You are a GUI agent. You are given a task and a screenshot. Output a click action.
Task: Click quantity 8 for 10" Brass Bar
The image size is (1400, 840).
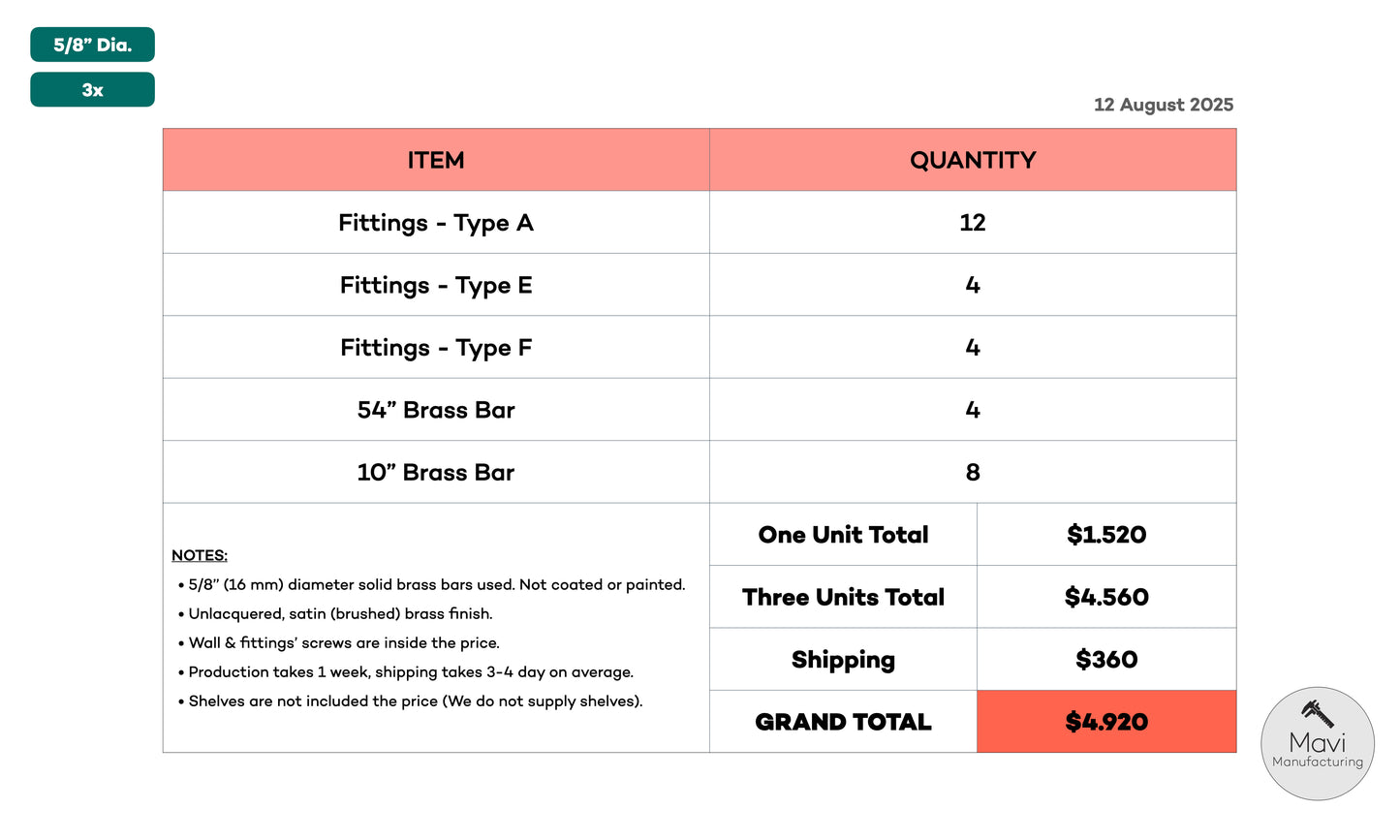(x=973, y=472)
